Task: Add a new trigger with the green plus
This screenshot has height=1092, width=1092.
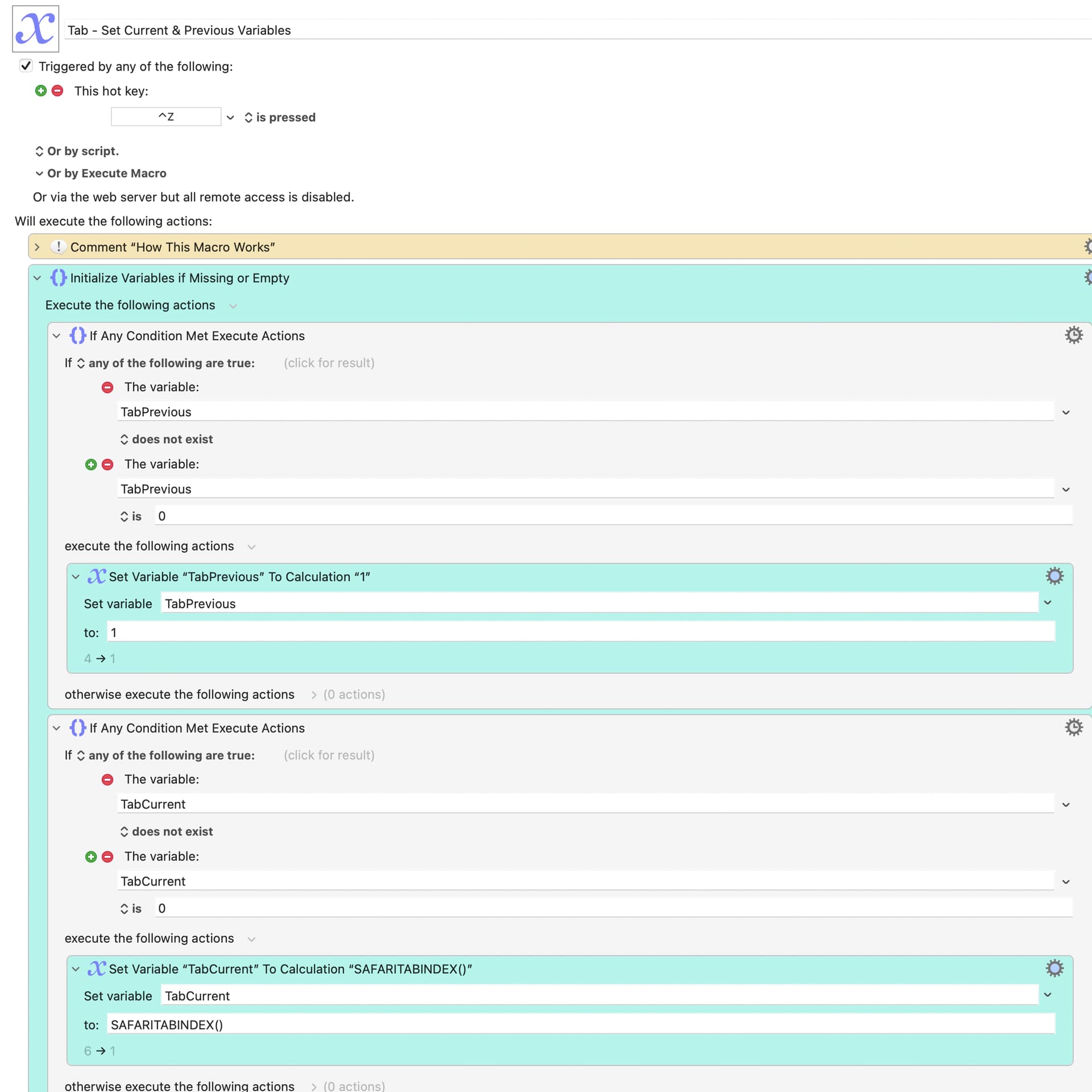Action: click(x=41, y=91)
